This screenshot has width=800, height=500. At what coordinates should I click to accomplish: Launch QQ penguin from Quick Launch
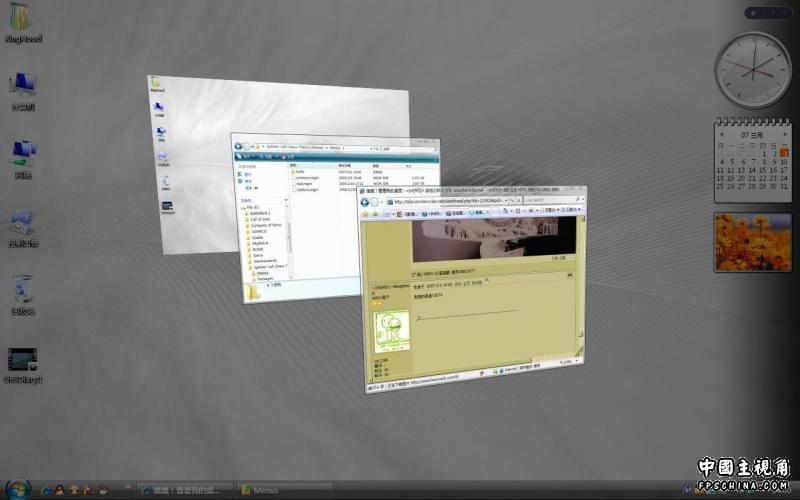pyautogui.click(x=60, y=490)
